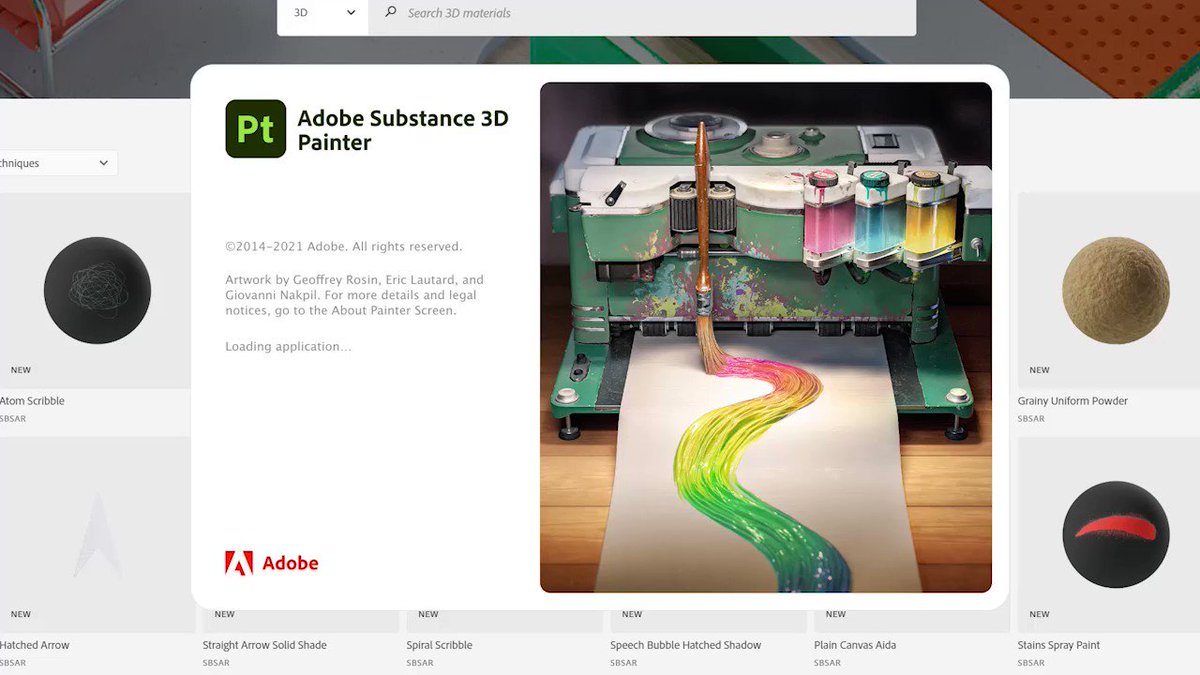1200x675 pixels.
Task: Click the Search 3D materials field
Action: coord(642,14)
